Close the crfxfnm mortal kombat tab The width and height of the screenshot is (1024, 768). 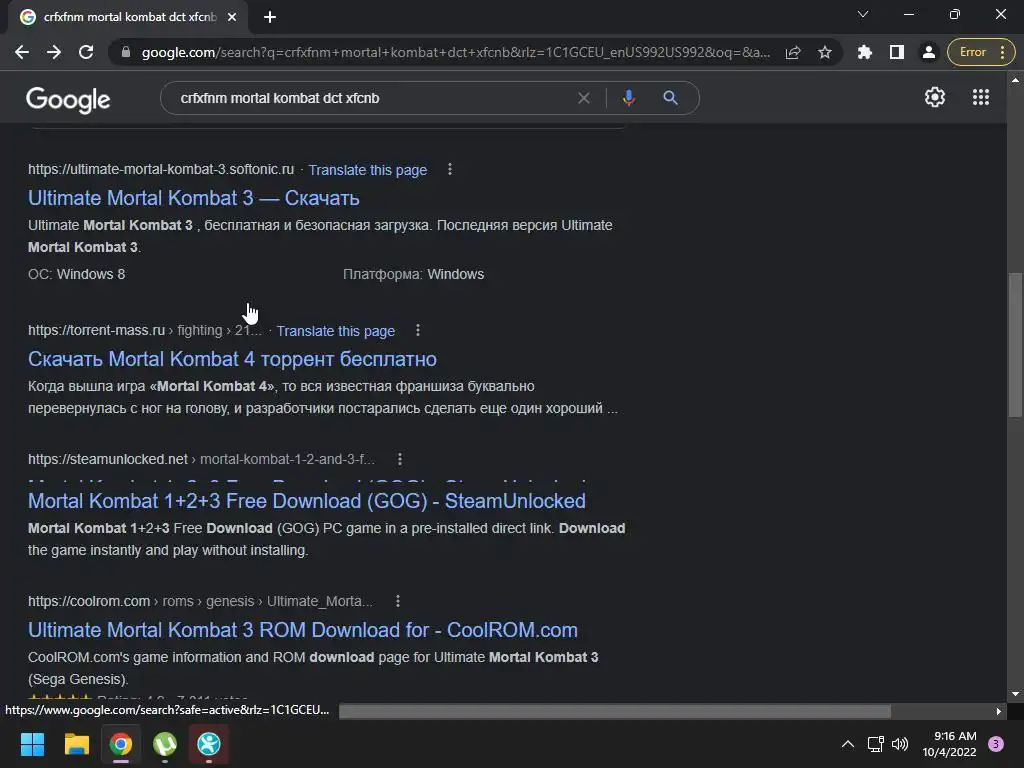tap(232, 17)
